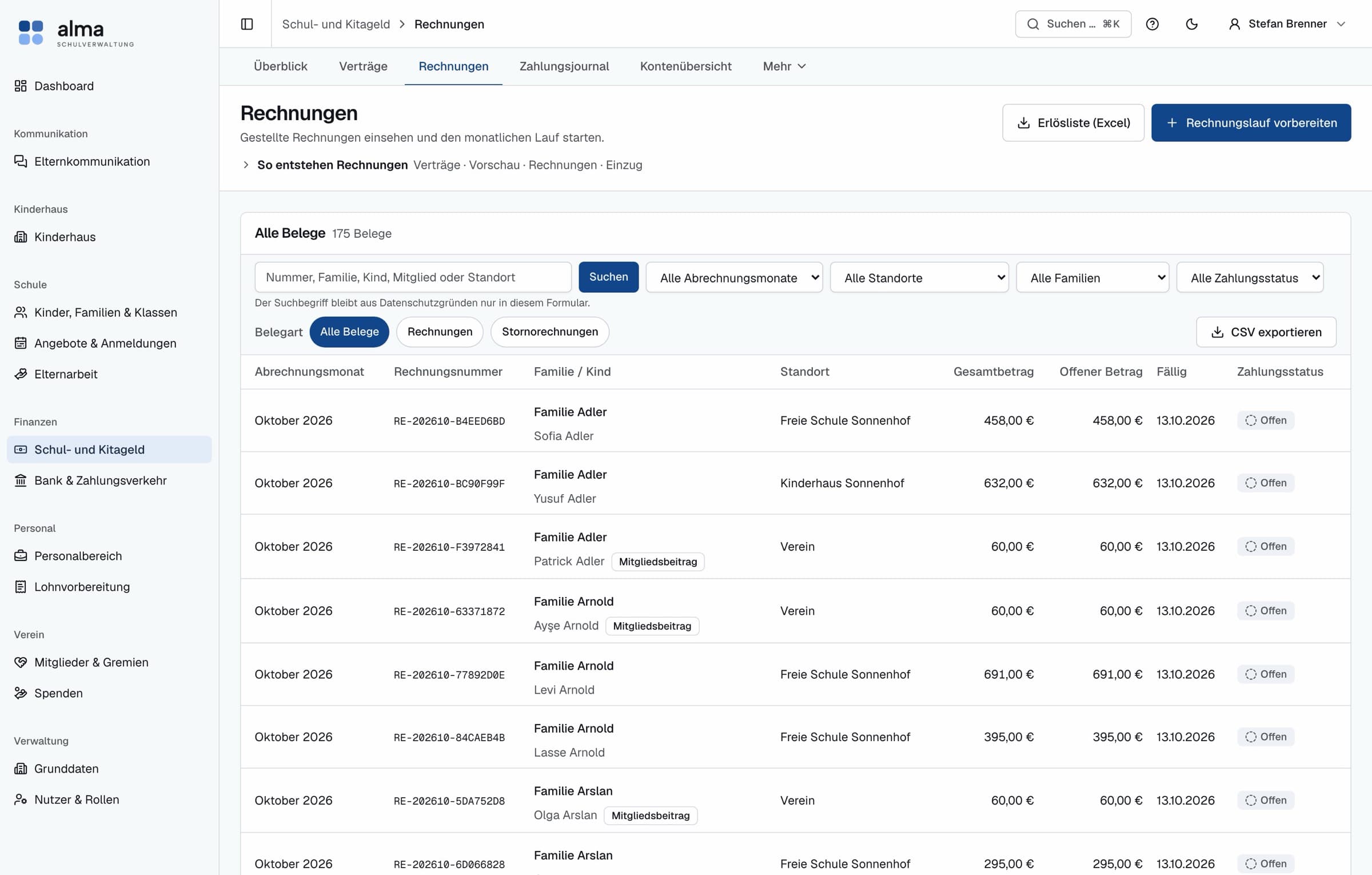Click the alma Schulverwaltung logo

76,33
